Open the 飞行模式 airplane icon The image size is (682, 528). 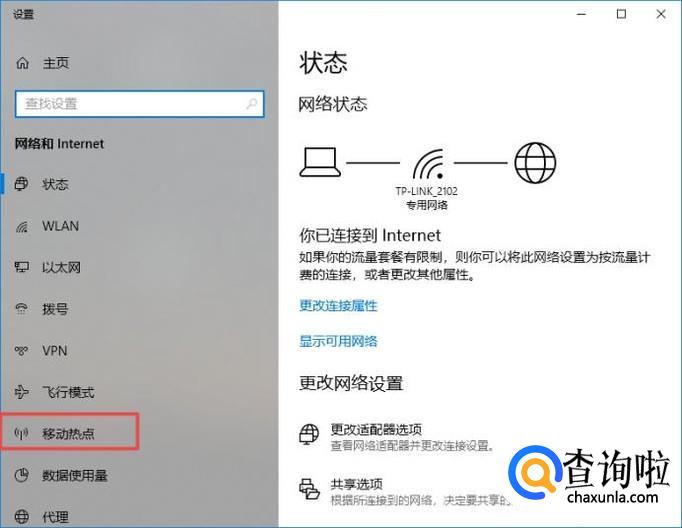(x=21, y=392)
